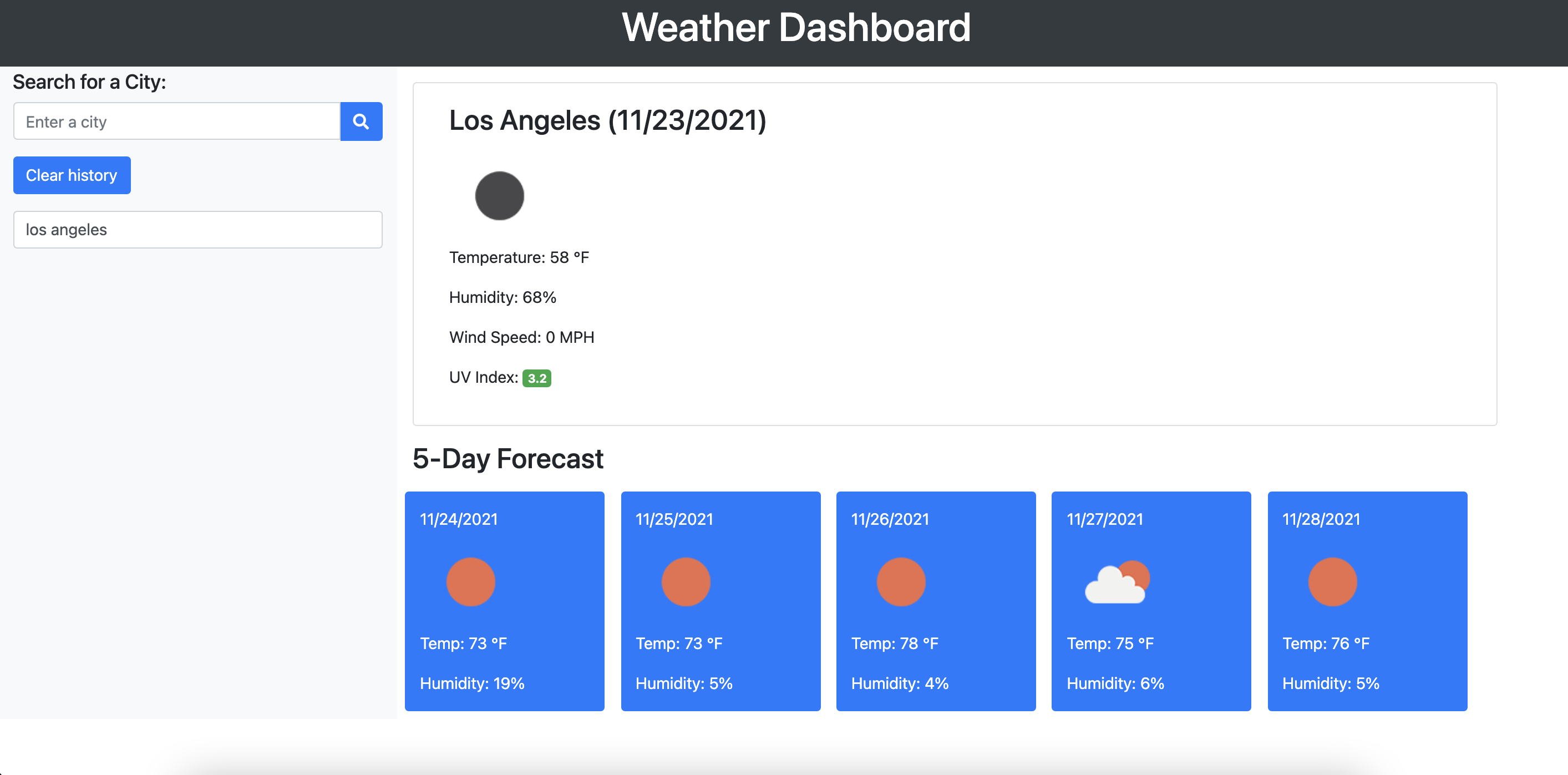This screenshot has height=775, width=1568.
Task: Click the sun icon on the 11/24/2021 card
Action: click(x=471, y=581)
